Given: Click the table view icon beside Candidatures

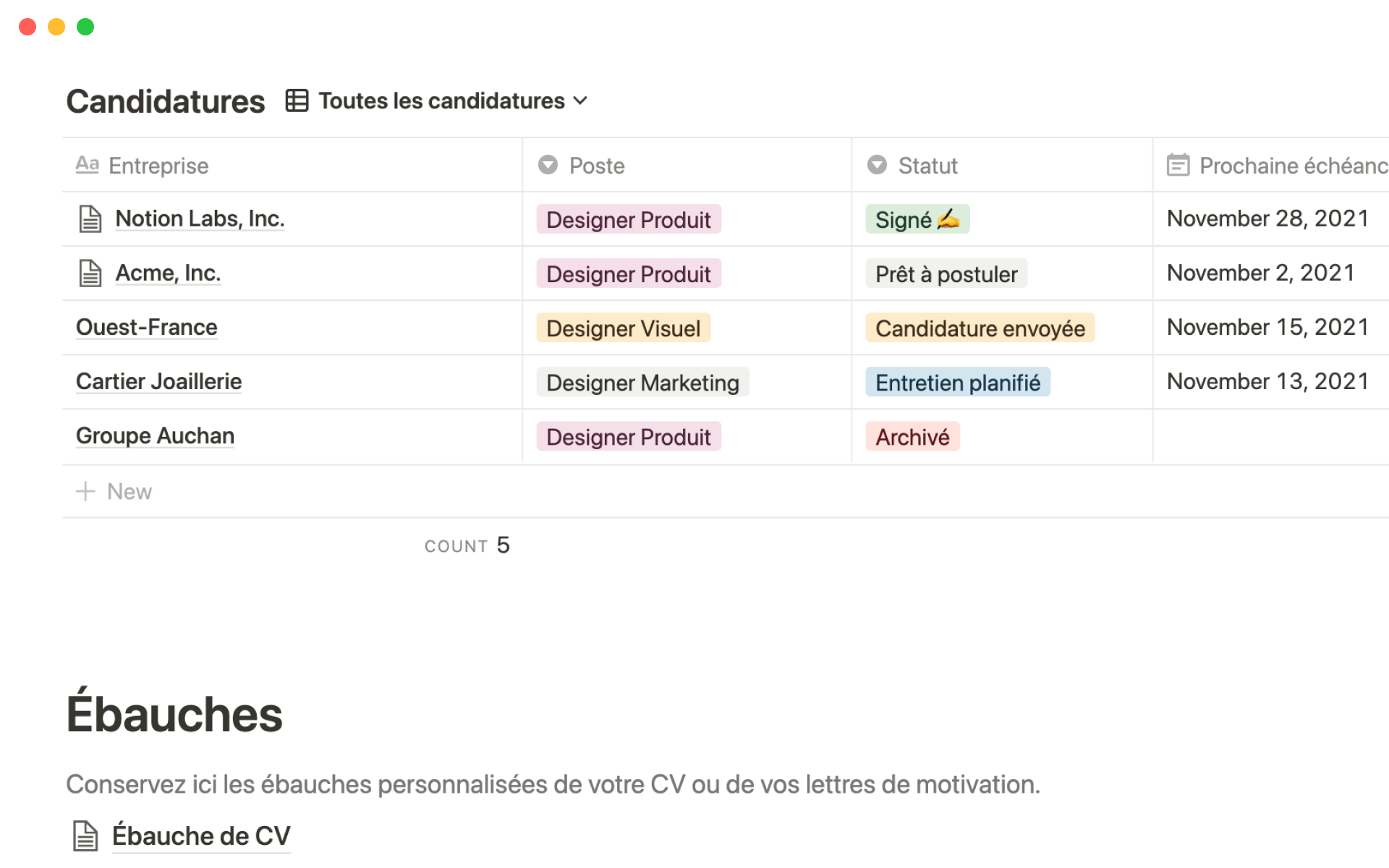Looking at the screenshot, I should pyautogui.click(x=297, y=101).
